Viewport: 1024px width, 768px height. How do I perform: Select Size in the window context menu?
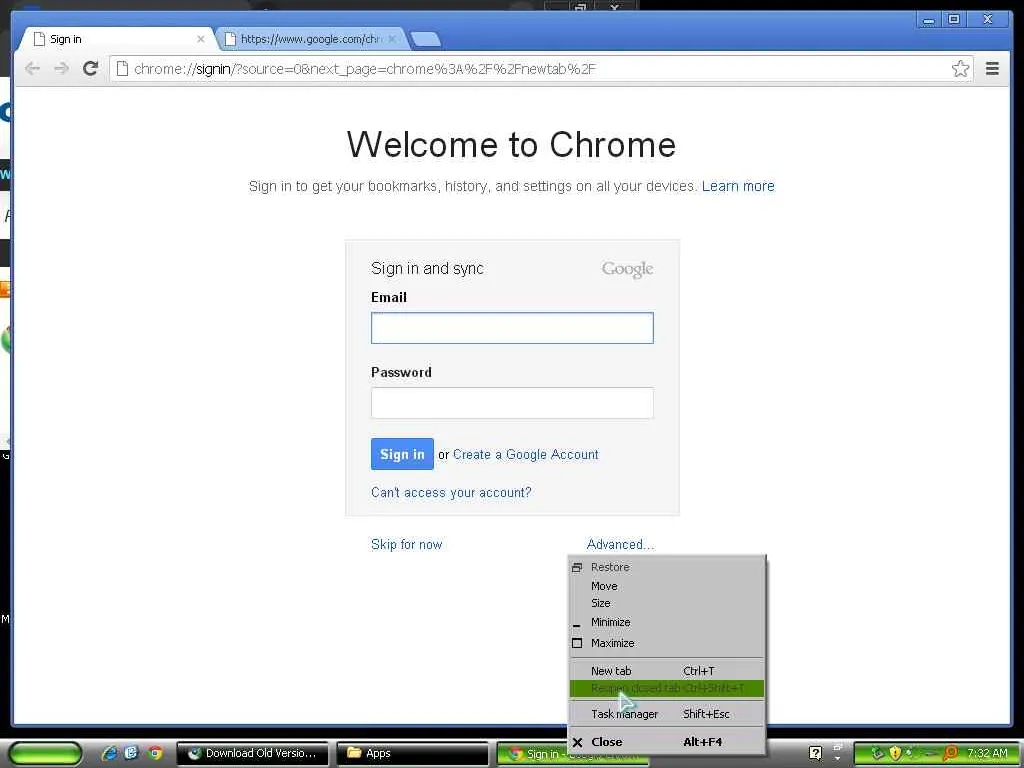coord(667,603)
